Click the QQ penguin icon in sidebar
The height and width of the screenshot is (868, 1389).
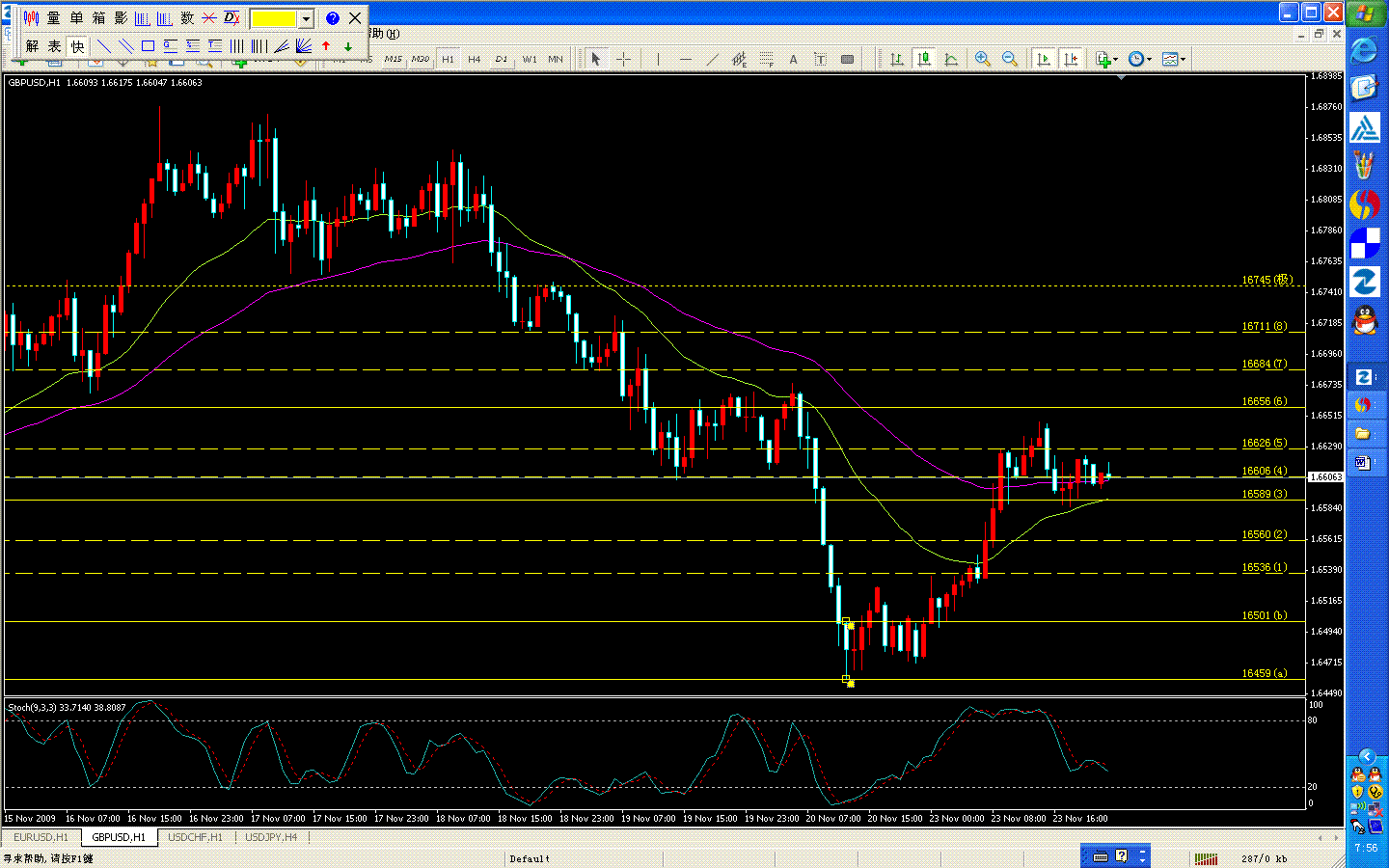(1365, 320)
